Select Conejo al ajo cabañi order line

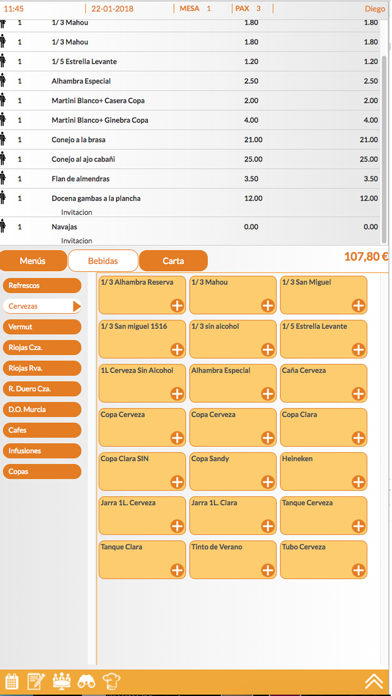tap(83, 159)
